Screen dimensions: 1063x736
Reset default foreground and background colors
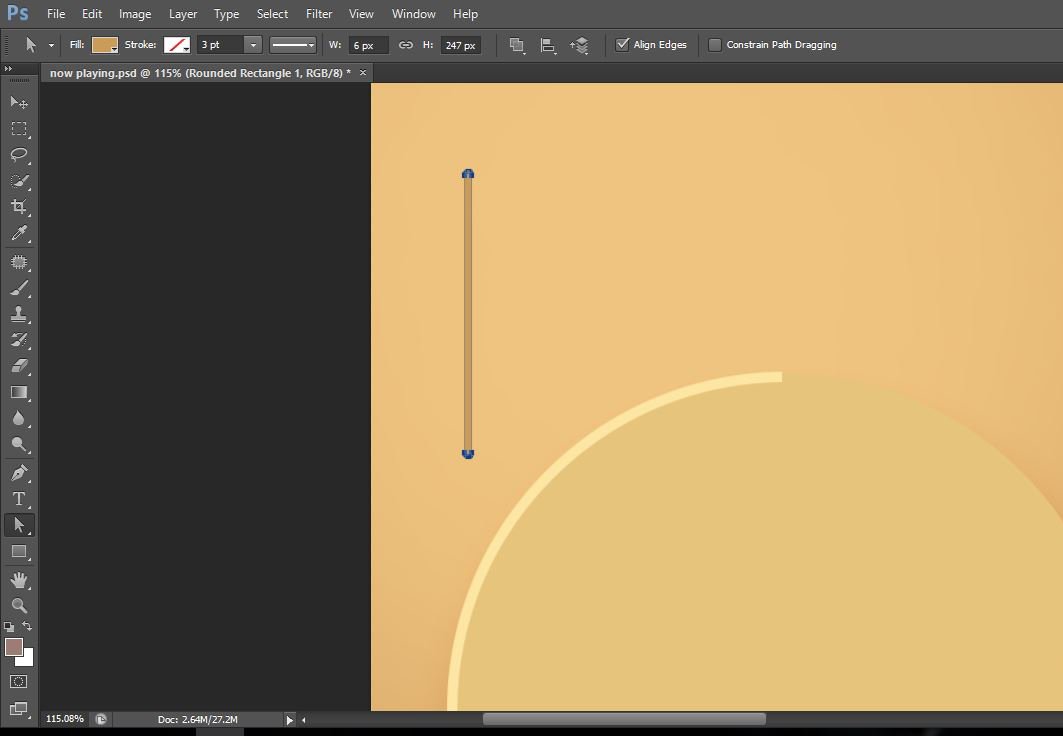[9, 627]
